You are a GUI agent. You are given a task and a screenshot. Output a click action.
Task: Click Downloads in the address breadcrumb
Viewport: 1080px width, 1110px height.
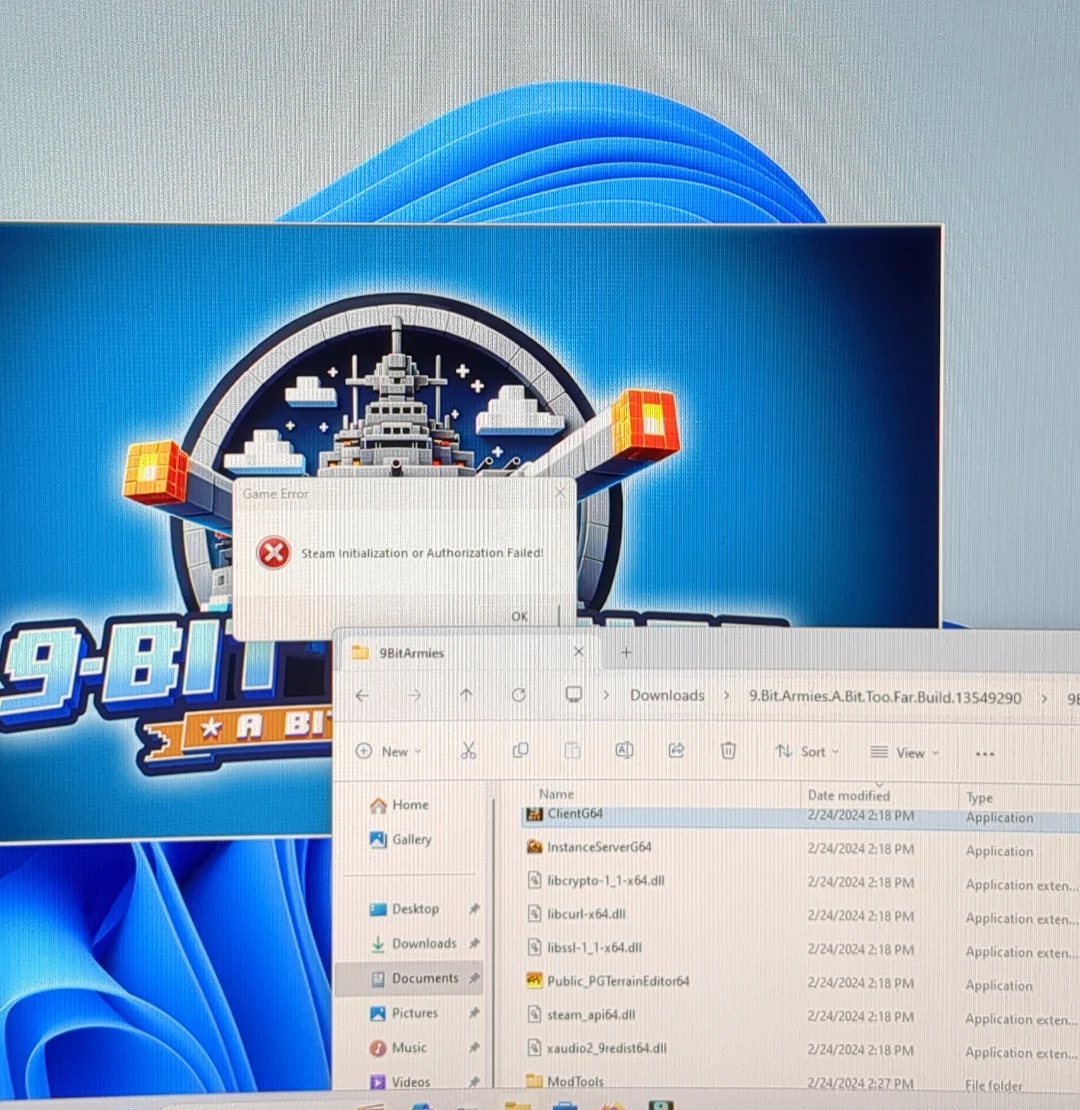(x=667, y=696)
